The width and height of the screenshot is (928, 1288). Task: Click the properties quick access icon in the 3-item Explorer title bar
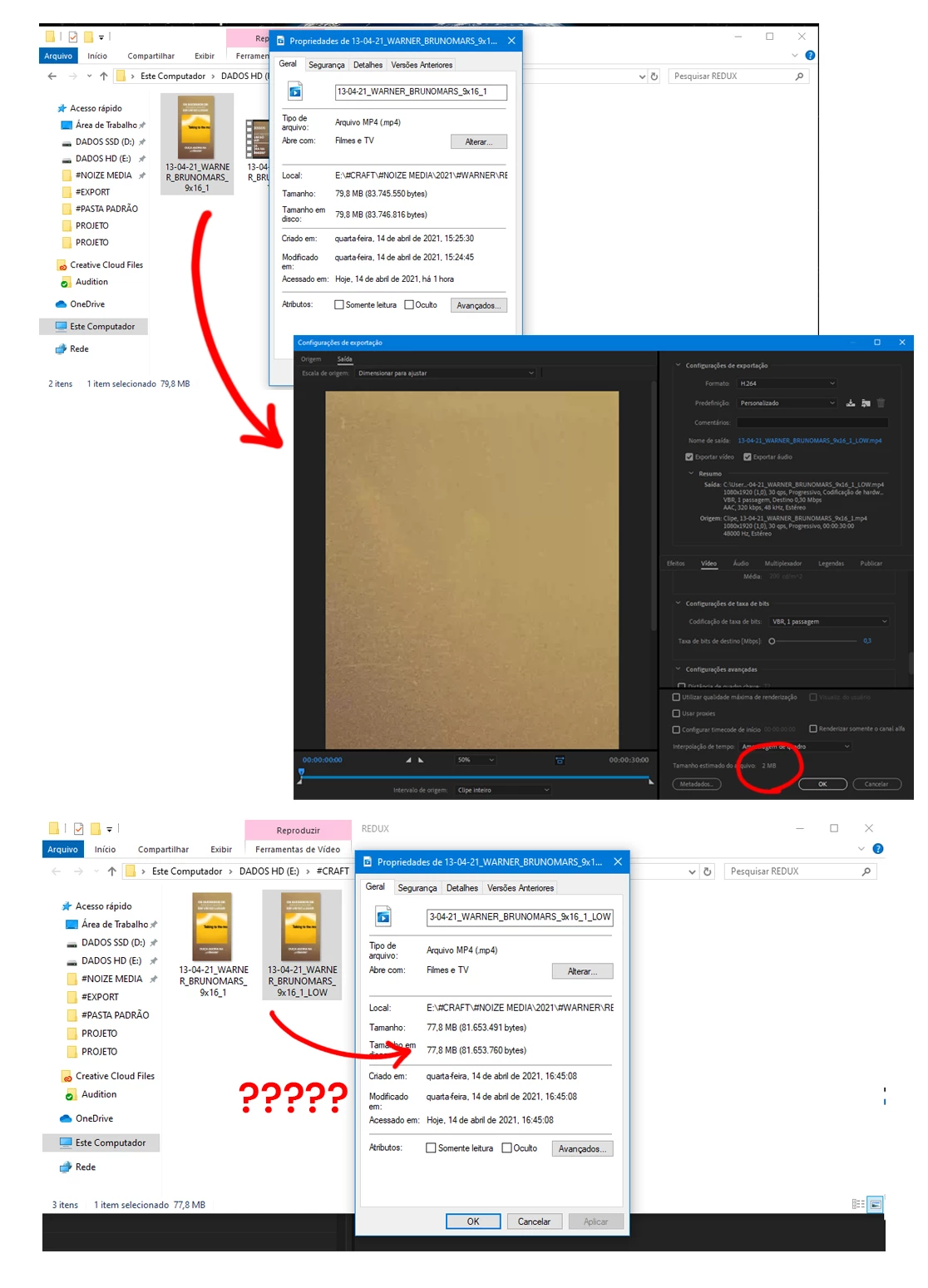78,828
